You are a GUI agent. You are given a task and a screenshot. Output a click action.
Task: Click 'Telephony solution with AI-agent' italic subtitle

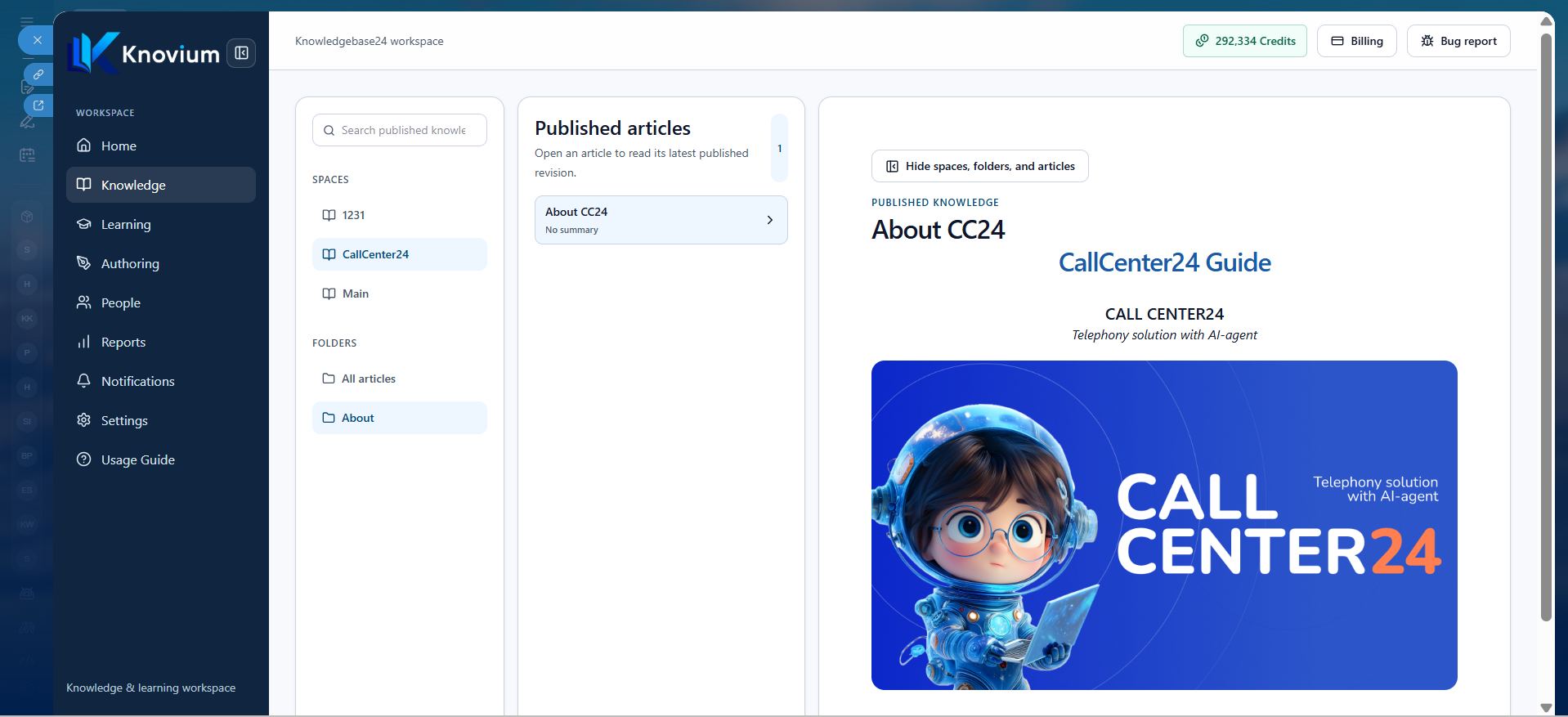pyautogui.click(x=1165, y=335)
